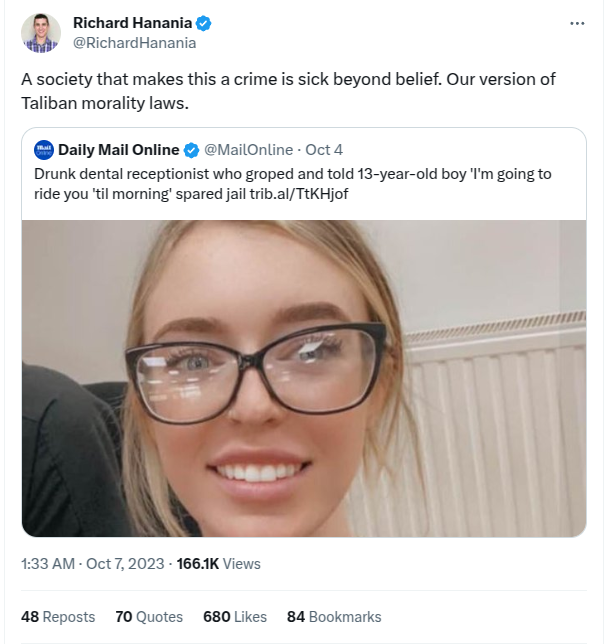Screen dimensions: 614x644
Task: Click the @MailOnline handle
Action: 249,150
